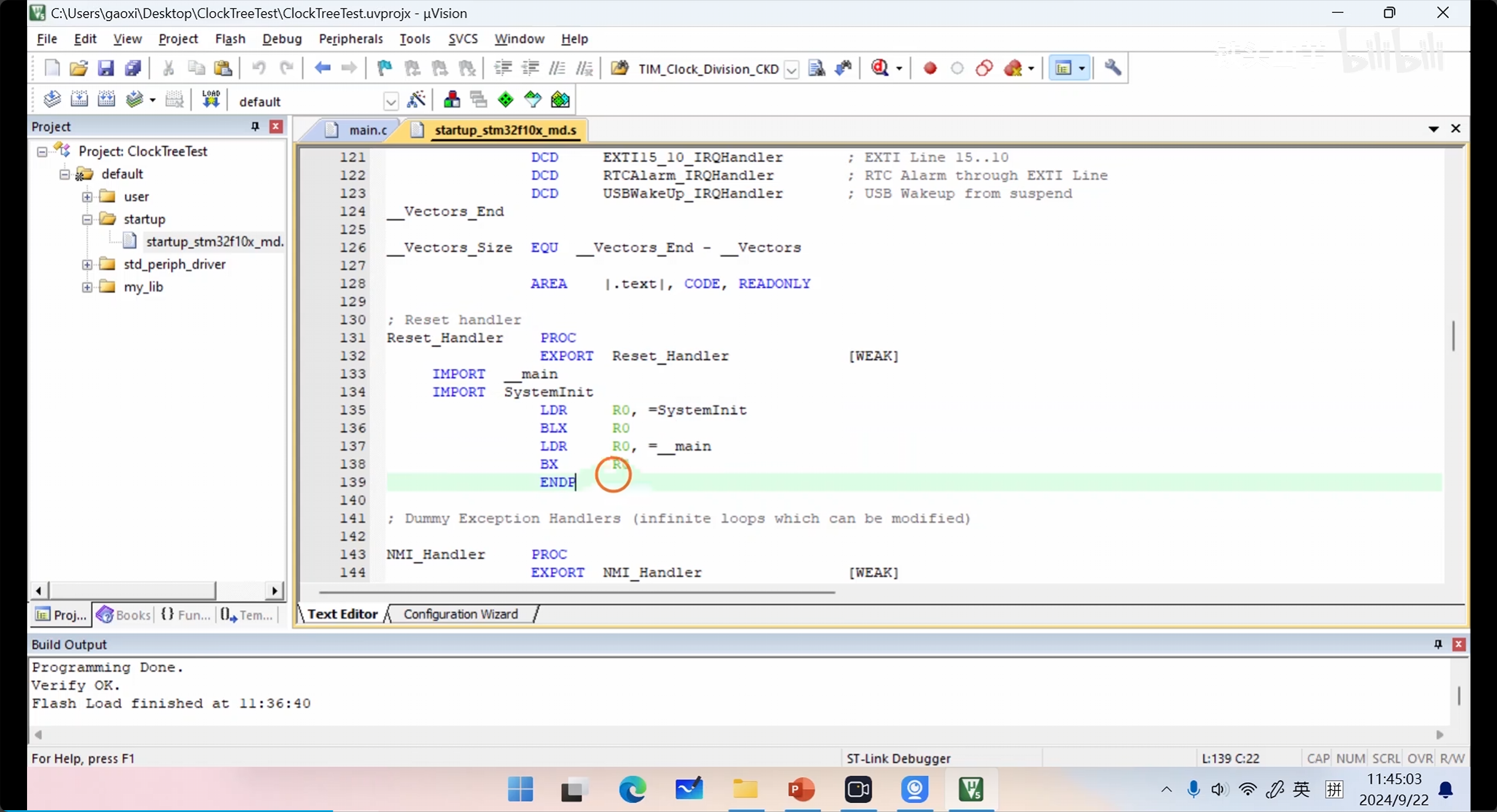Collapse the startup folder in tree
The image size is (1497, 812).
87,219
